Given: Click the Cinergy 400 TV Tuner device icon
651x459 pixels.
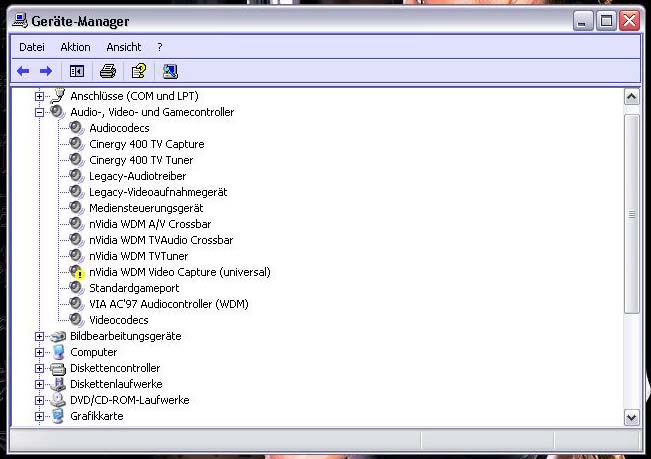Looking at the screenshot, I should [x=76, y=160].
